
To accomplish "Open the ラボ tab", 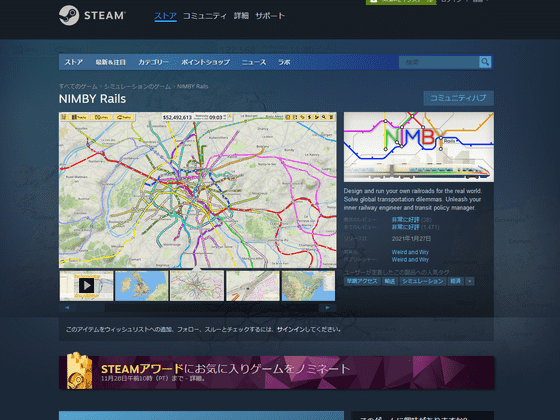I will 284,62.
